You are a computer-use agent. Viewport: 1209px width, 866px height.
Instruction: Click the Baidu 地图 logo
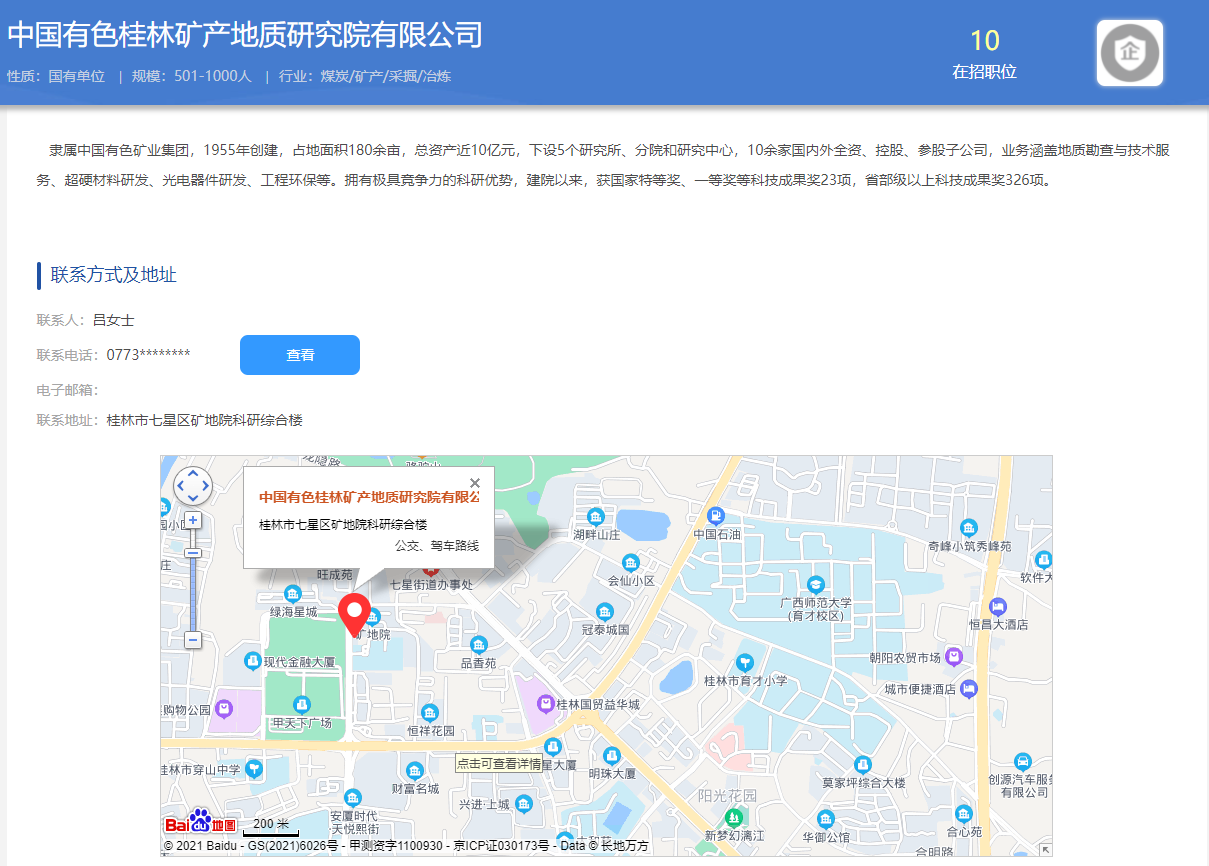[x=201, y=823]
